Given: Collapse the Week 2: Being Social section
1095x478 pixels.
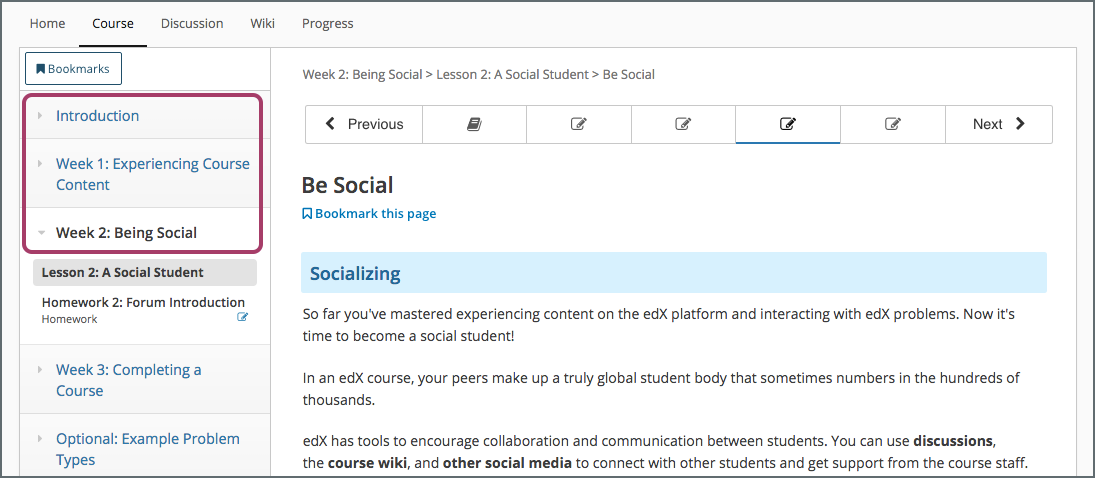Looking at the screenshot, I should (41, 233).
